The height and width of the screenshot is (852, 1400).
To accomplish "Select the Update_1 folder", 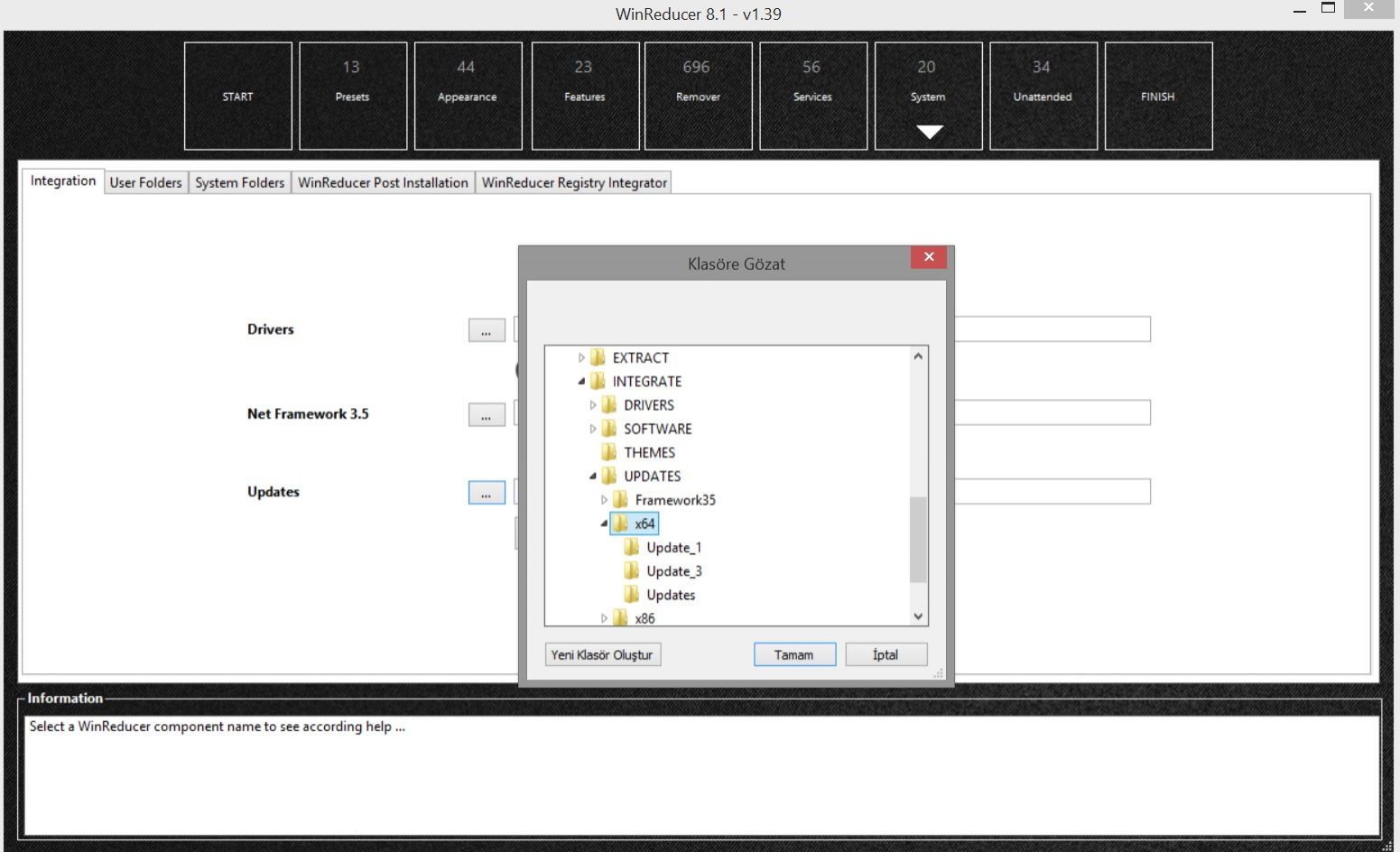I will (674, 547).
